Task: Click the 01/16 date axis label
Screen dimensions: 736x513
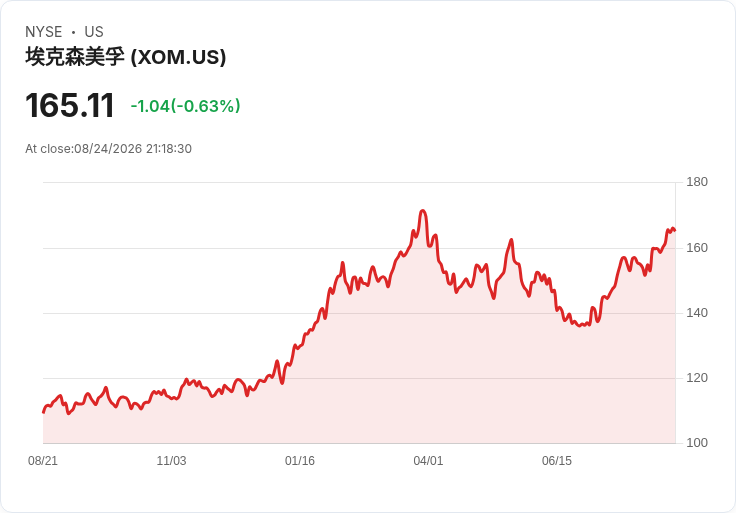Action: (300, 461)
